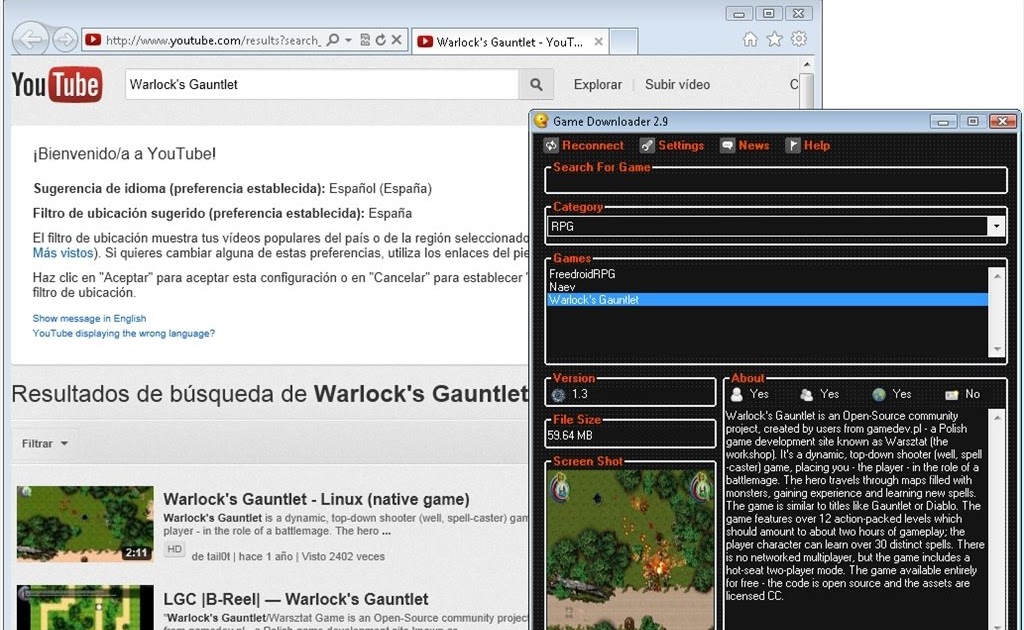The height and width of the screenshot is (630, 1024).
Task: Close the Warlock's Gauntlet YouTube tab
Action: [x=598, y=42]
